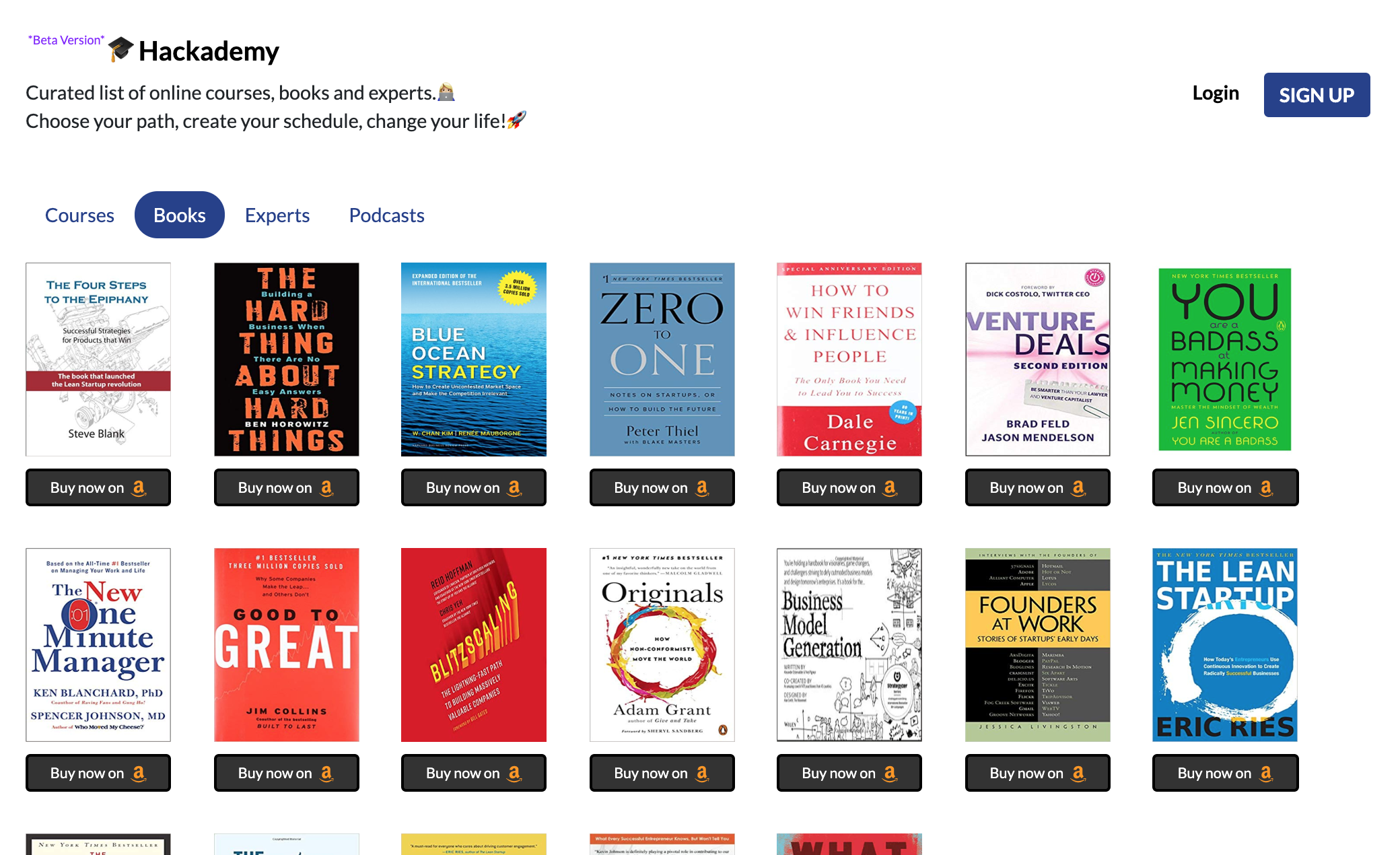Click the Login link

click(x=1216, y=93)
